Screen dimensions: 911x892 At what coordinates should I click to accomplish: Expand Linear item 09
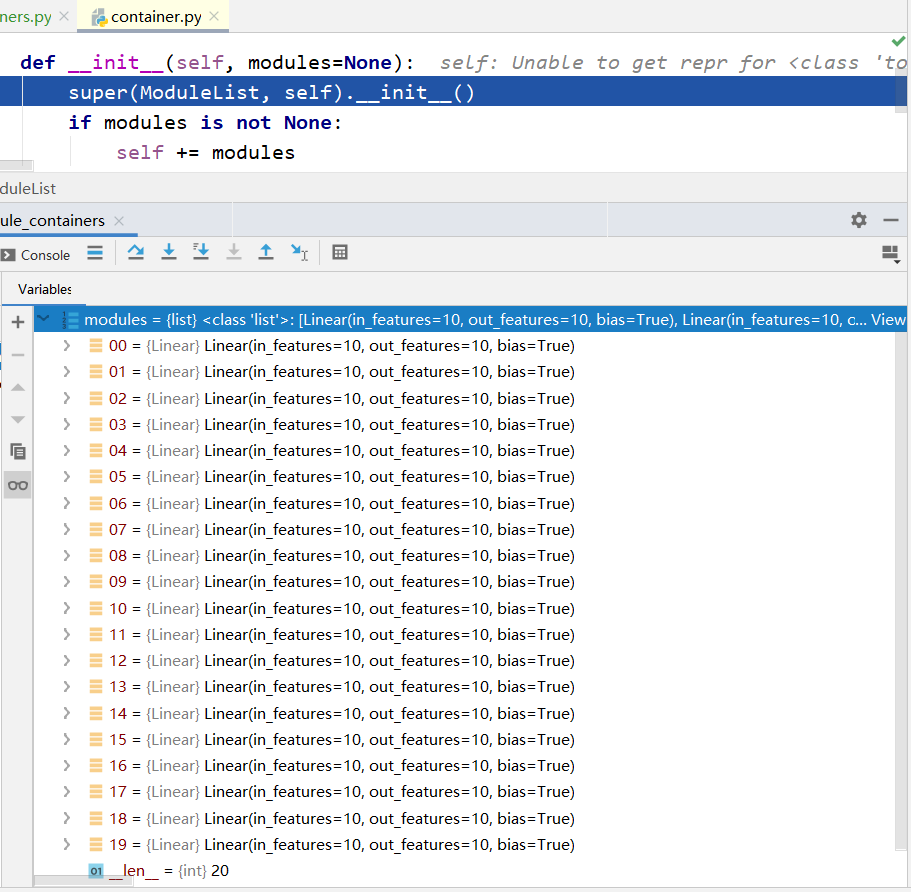click(67, 582)
